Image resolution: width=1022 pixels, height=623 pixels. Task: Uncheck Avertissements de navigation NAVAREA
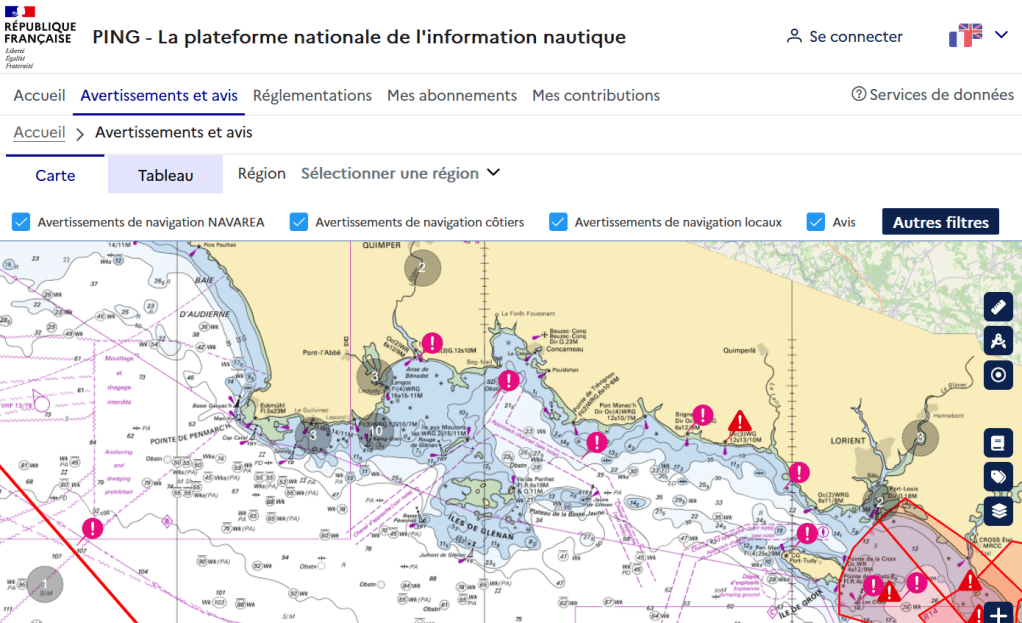coord(20,222)
